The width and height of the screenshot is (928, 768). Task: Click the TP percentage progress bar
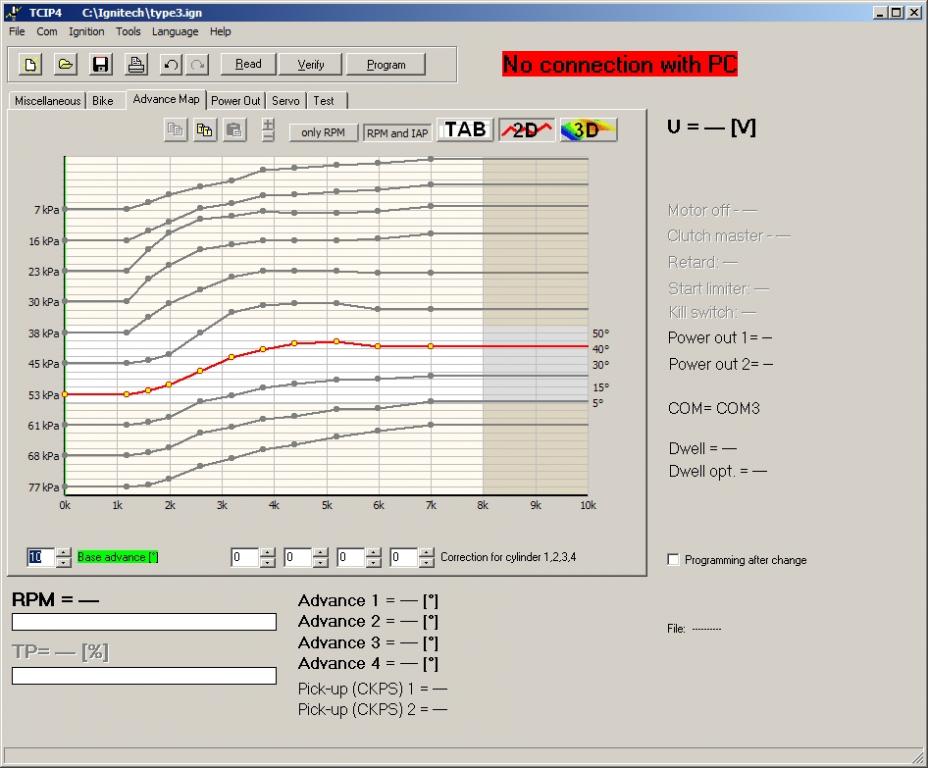coord(144,676)
